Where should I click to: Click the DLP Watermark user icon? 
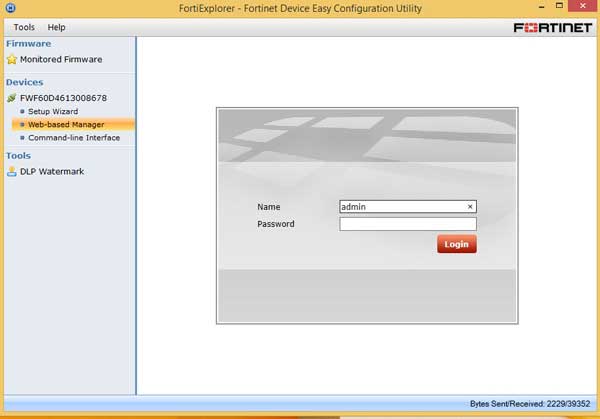point(12,171)
